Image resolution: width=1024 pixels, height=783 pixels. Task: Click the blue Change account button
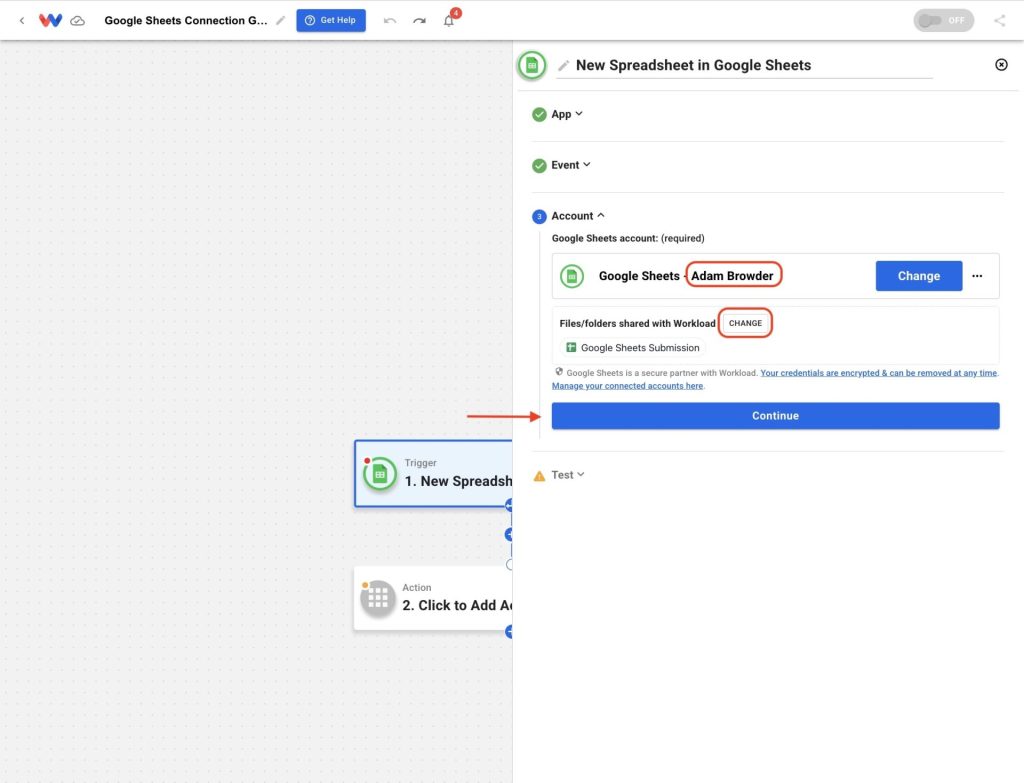tap(919, 276)
